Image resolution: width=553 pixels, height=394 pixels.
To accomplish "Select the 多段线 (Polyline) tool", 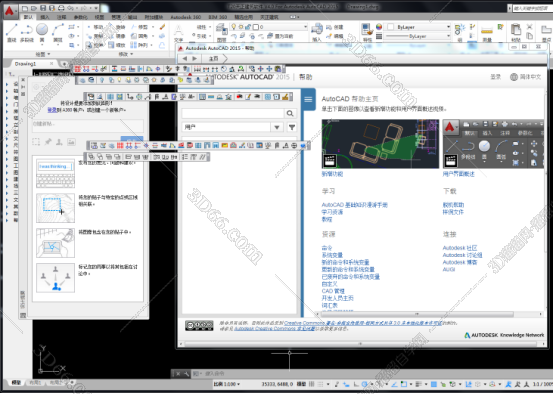I will [27, 32].
